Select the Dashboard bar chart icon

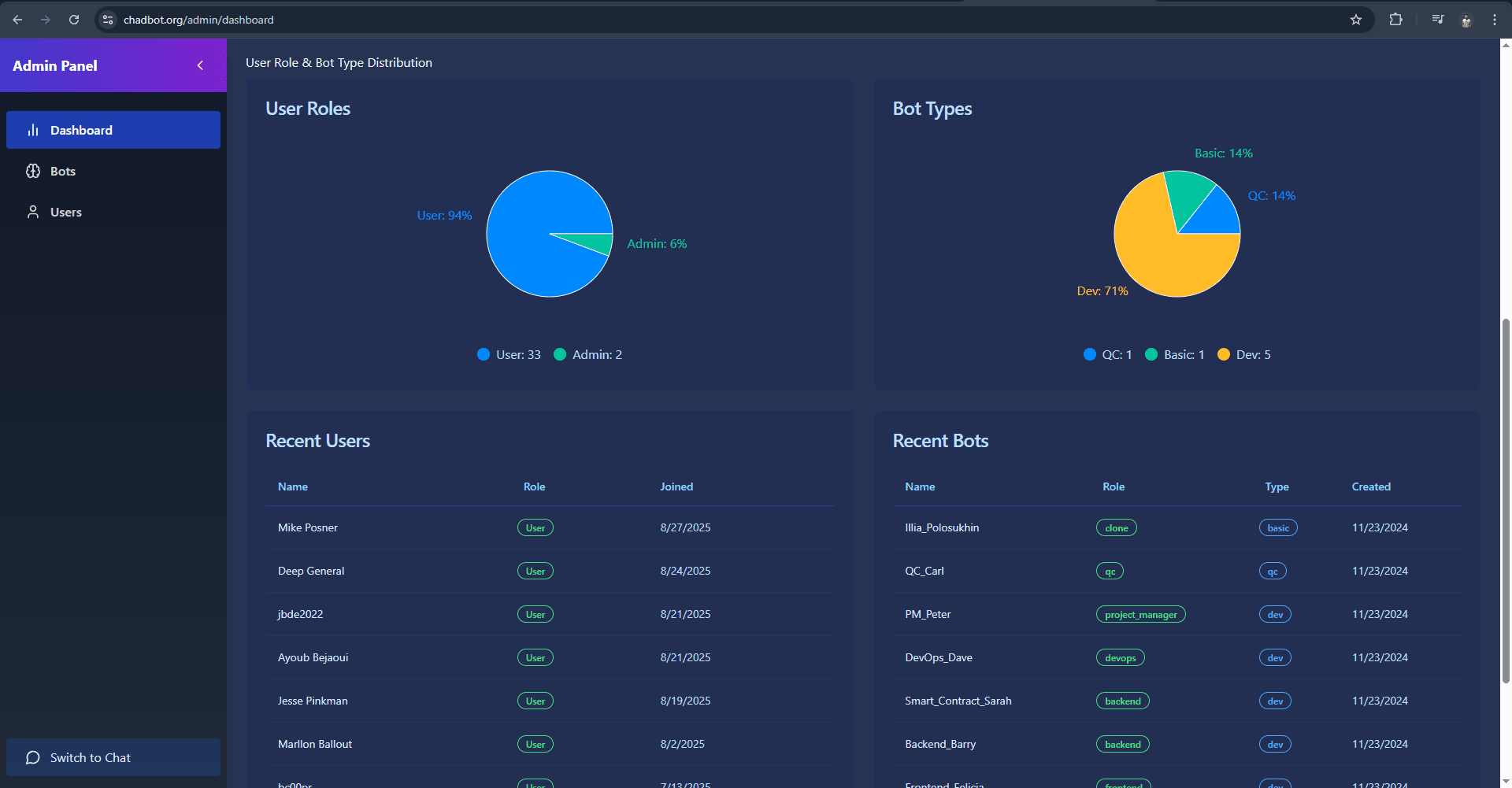[33, 130]
